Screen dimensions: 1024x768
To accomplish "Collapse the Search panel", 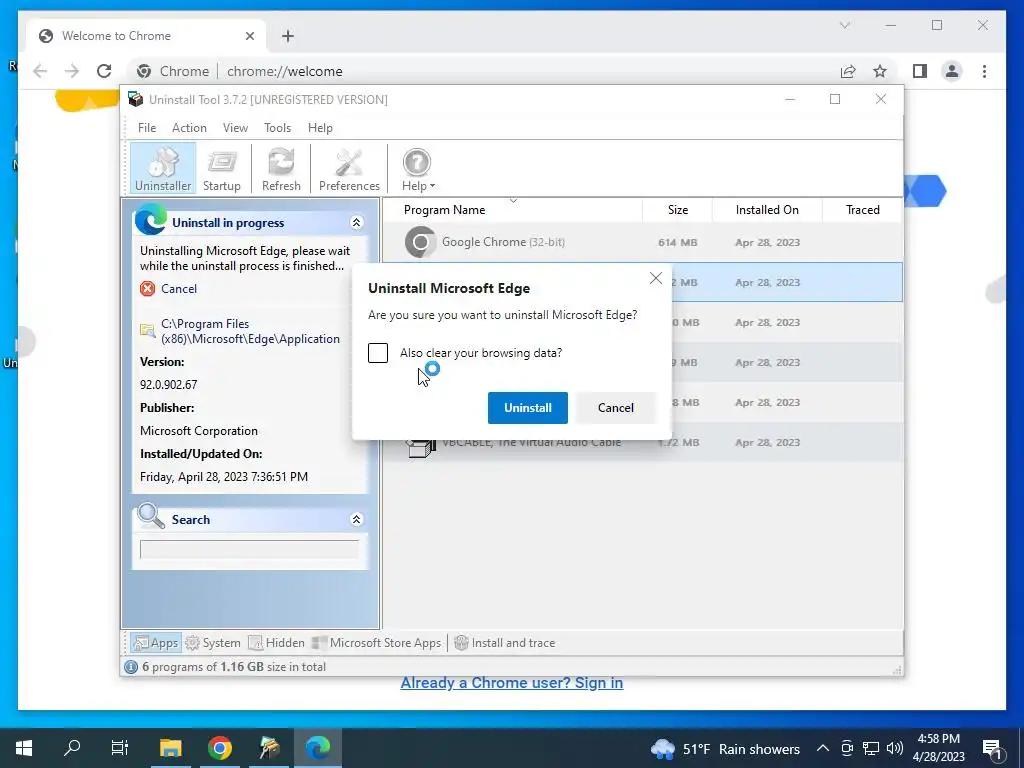I will click(357, 520).
